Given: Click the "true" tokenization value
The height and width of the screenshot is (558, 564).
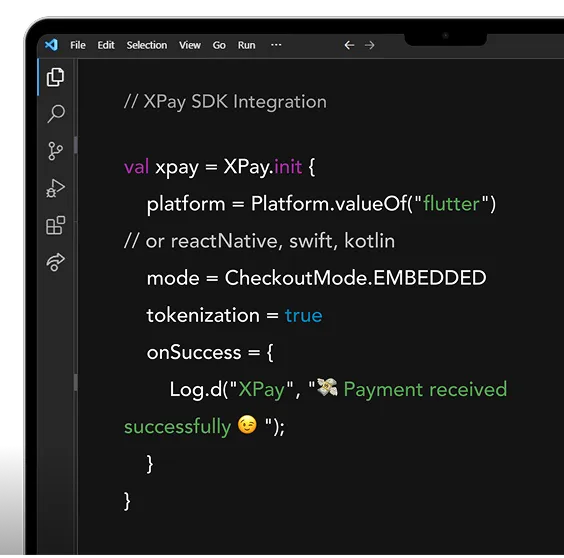Looking at the screenshot, I should point(304,316).
